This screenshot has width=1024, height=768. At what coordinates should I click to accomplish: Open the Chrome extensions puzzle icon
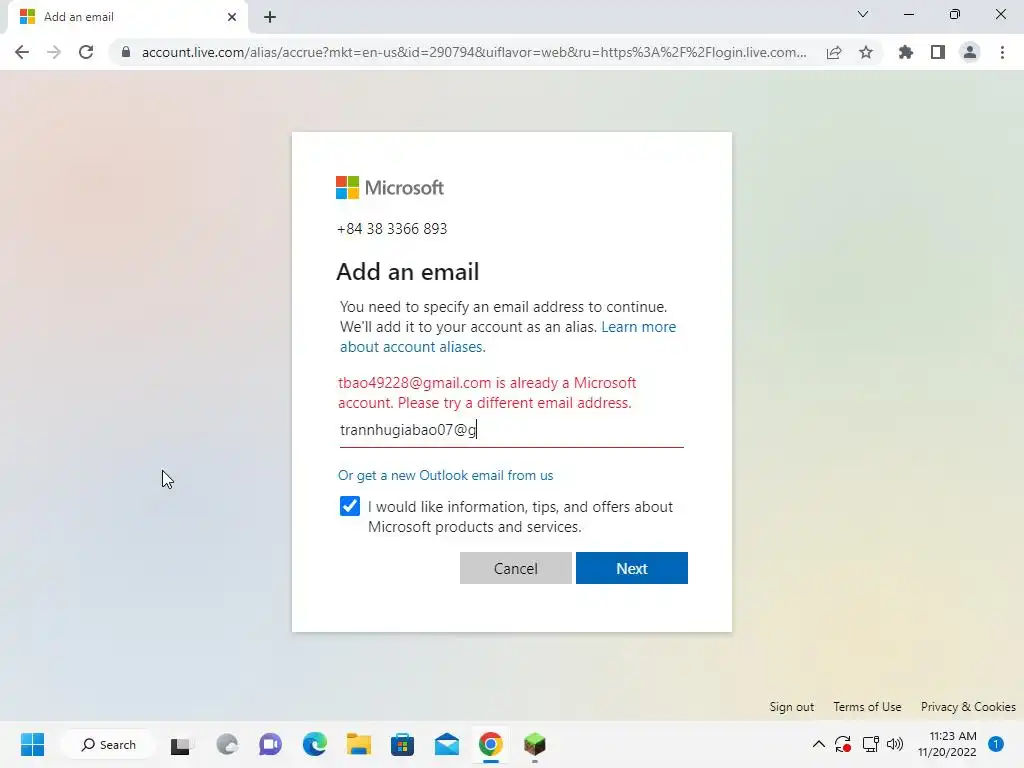(906, 52)
